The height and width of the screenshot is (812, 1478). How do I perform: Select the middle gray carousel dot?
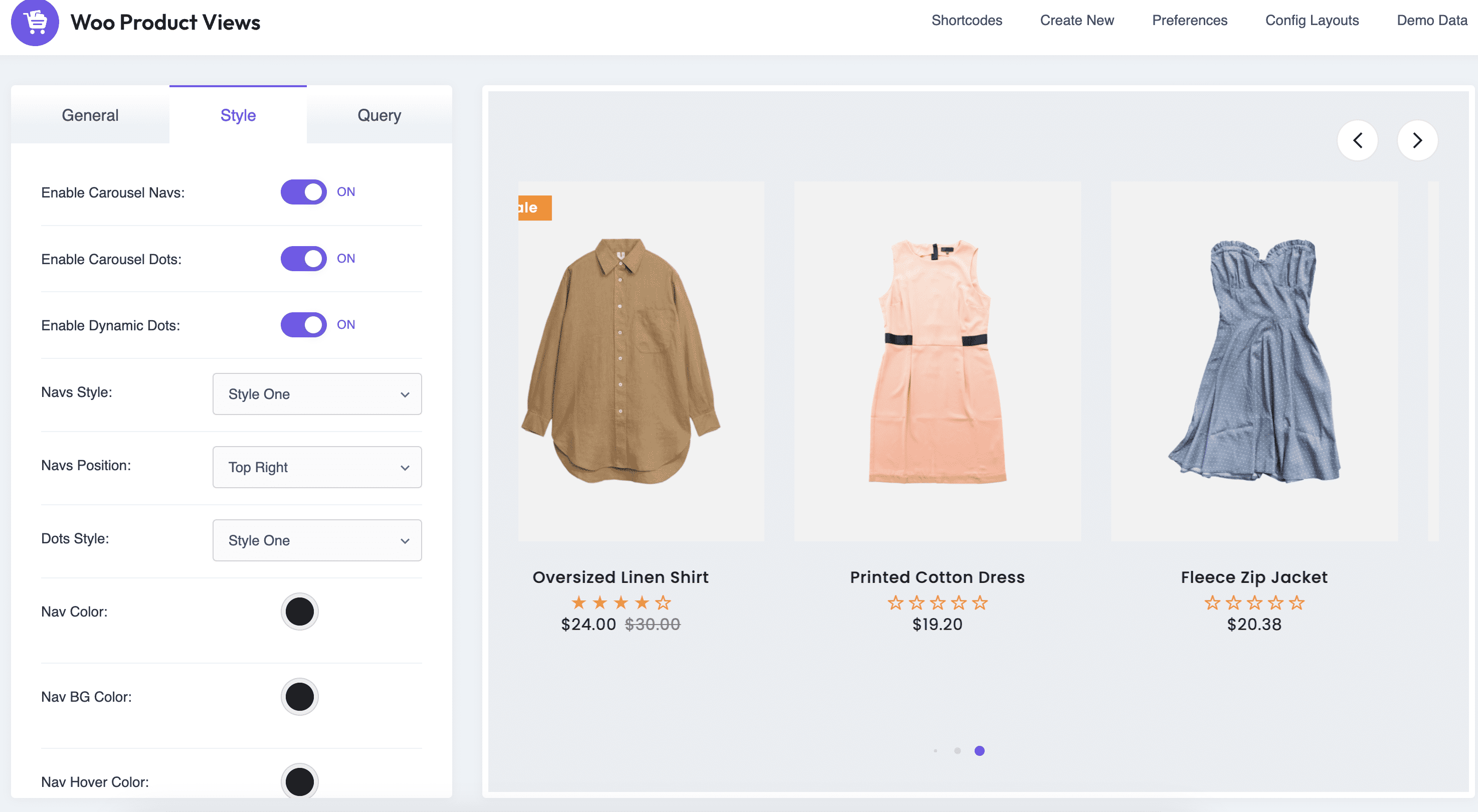click(957, 751)
